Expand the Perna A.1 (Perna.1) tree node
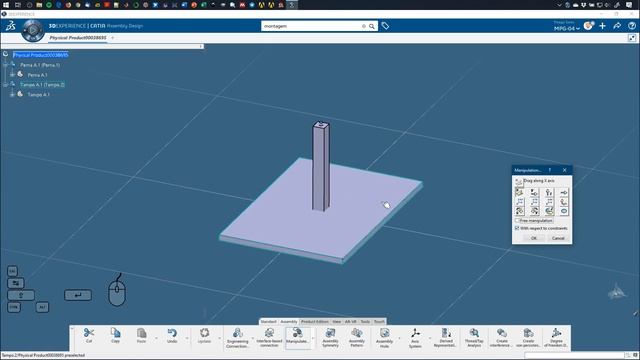 (6, 65)
